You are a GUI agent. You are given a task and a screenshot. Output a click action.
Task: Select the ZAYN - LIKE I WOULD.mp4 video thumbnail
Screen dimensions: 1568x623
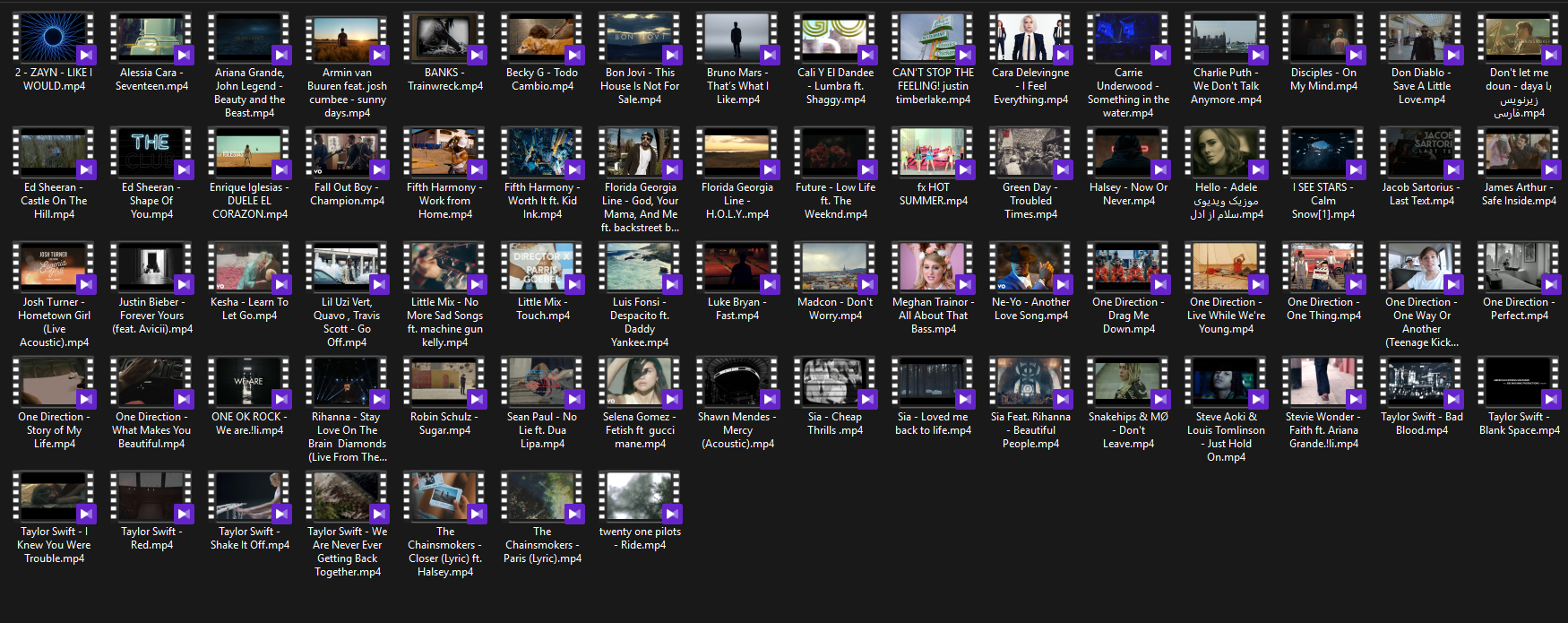(x=54, y=38)
